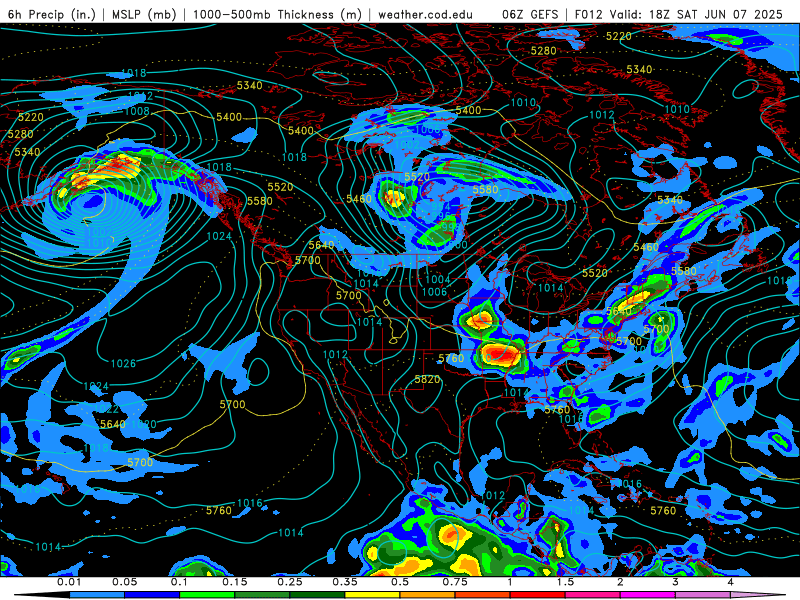The image size is (800, 600).
Task: Click the light blue 0.01 precipitation legend swatch
Action: click(97, 595)
